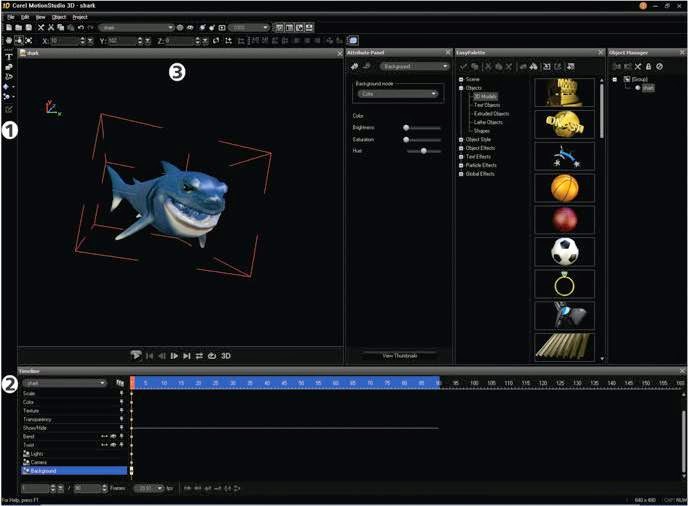Step to the next frame
This screenshot has width=690, height=506.
point(174,356)
